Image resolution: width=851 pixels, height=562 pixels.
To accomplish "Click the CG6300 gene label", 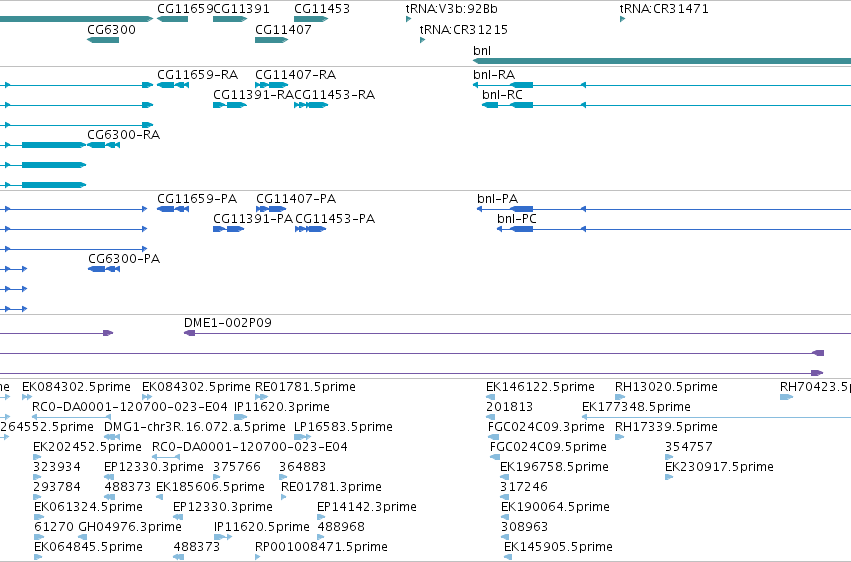I will tap(111, 29).
